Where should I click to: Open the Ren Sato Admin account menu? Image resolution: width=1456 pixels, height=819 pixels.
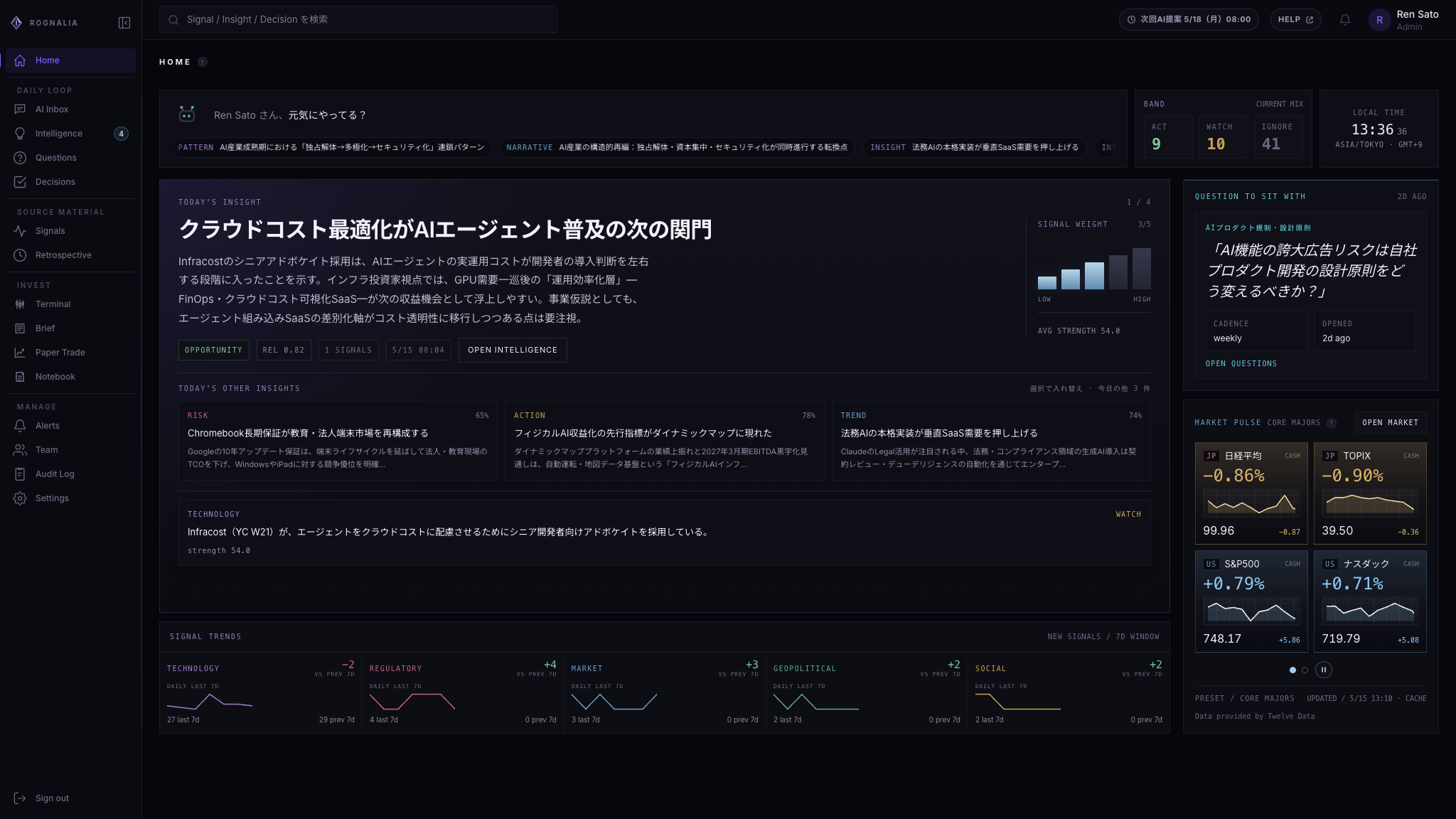pyautogui.click(x=1404, y=20)
